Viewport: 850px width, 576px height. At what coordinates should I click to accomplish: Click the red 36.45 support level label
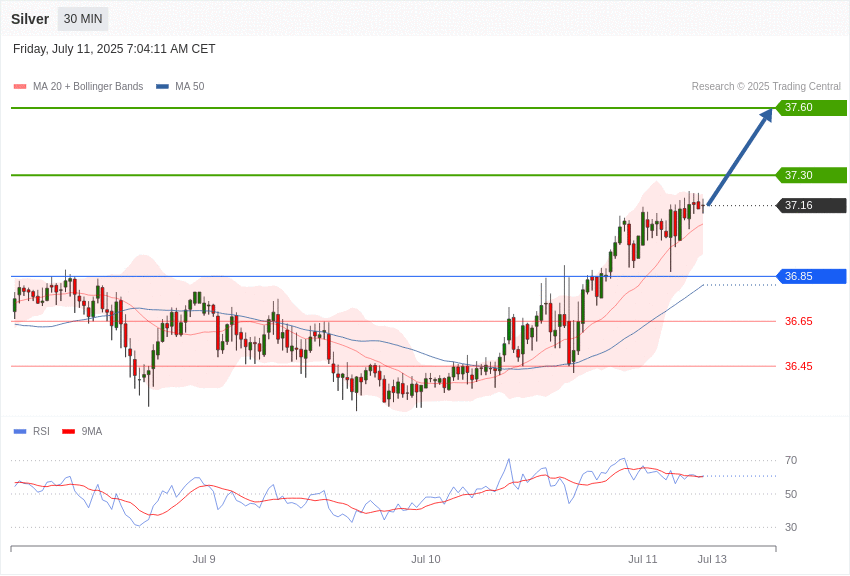799,366
